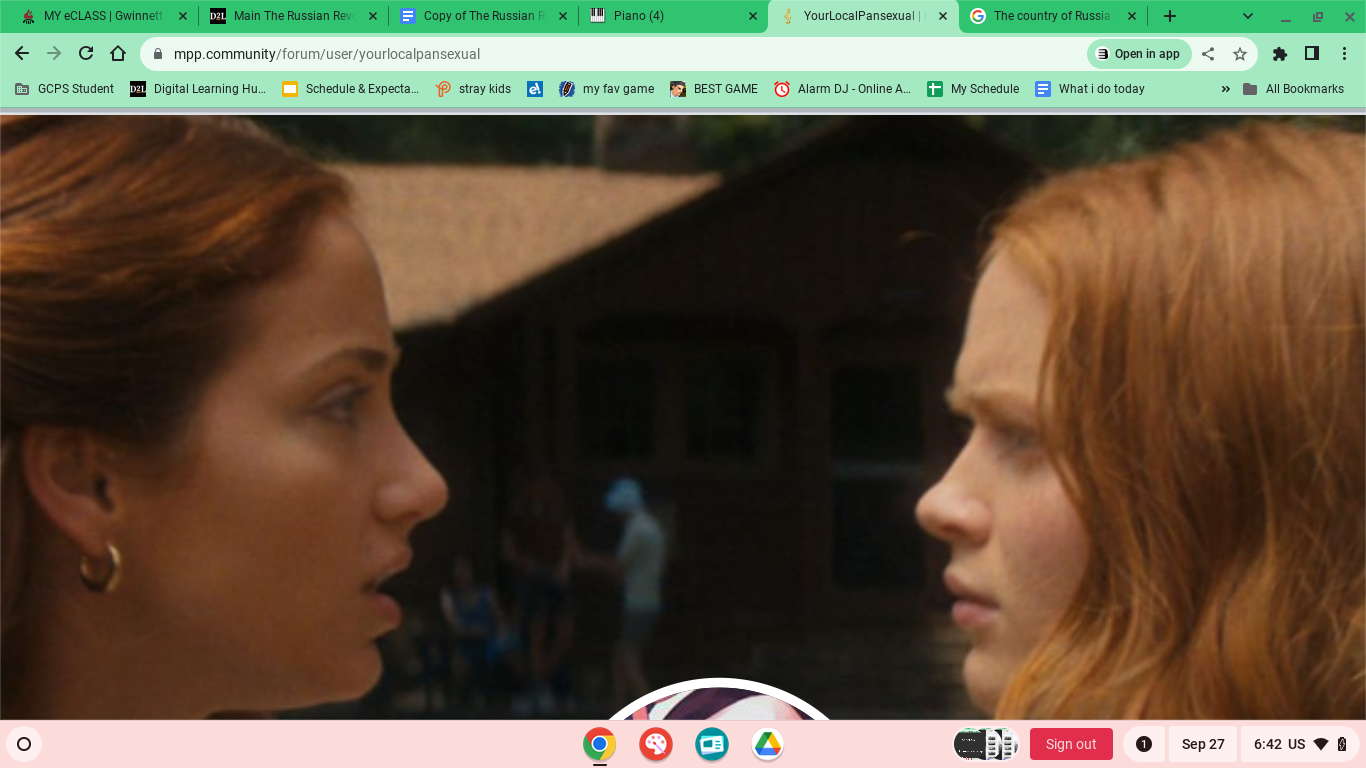Share this page using the share icon
Image resolution: width=1366 pixels, height=768 pixels.
pos(1208,54)
